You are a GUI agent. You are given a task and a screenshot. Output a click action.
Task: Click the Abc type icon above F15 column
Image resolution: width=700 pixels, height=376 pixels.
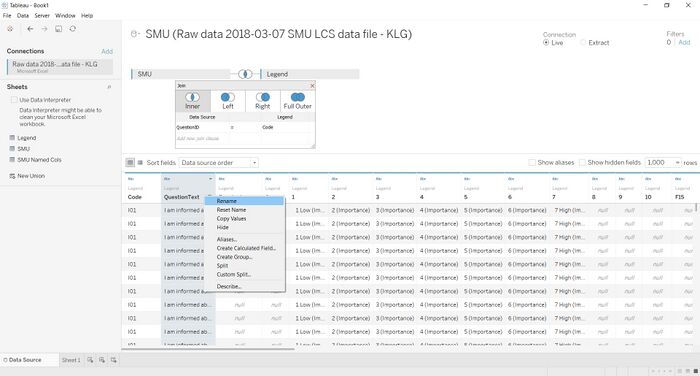678,179
